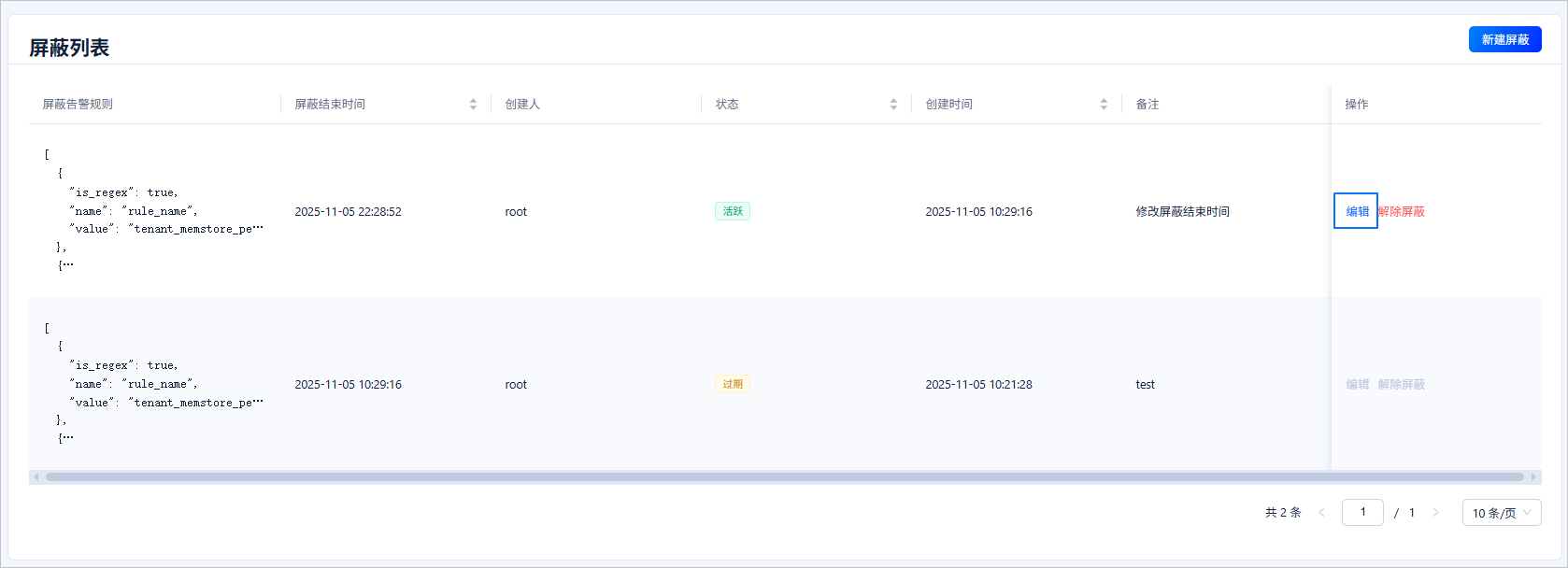Click the disabled 编辑 link in expired row
The width and height of the screenshot is (1568, 568).
pyautogui.click(x=1357, y=384)
